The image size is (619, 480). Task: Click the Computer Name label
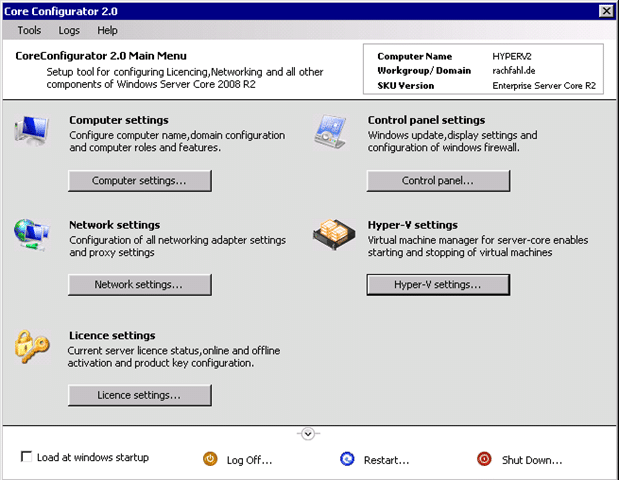click(415, 56)
